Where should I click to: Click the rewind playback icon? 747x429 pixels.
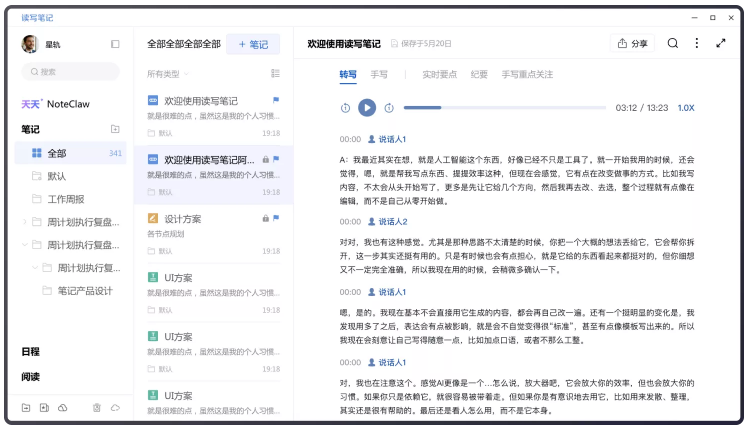point(345,108)
